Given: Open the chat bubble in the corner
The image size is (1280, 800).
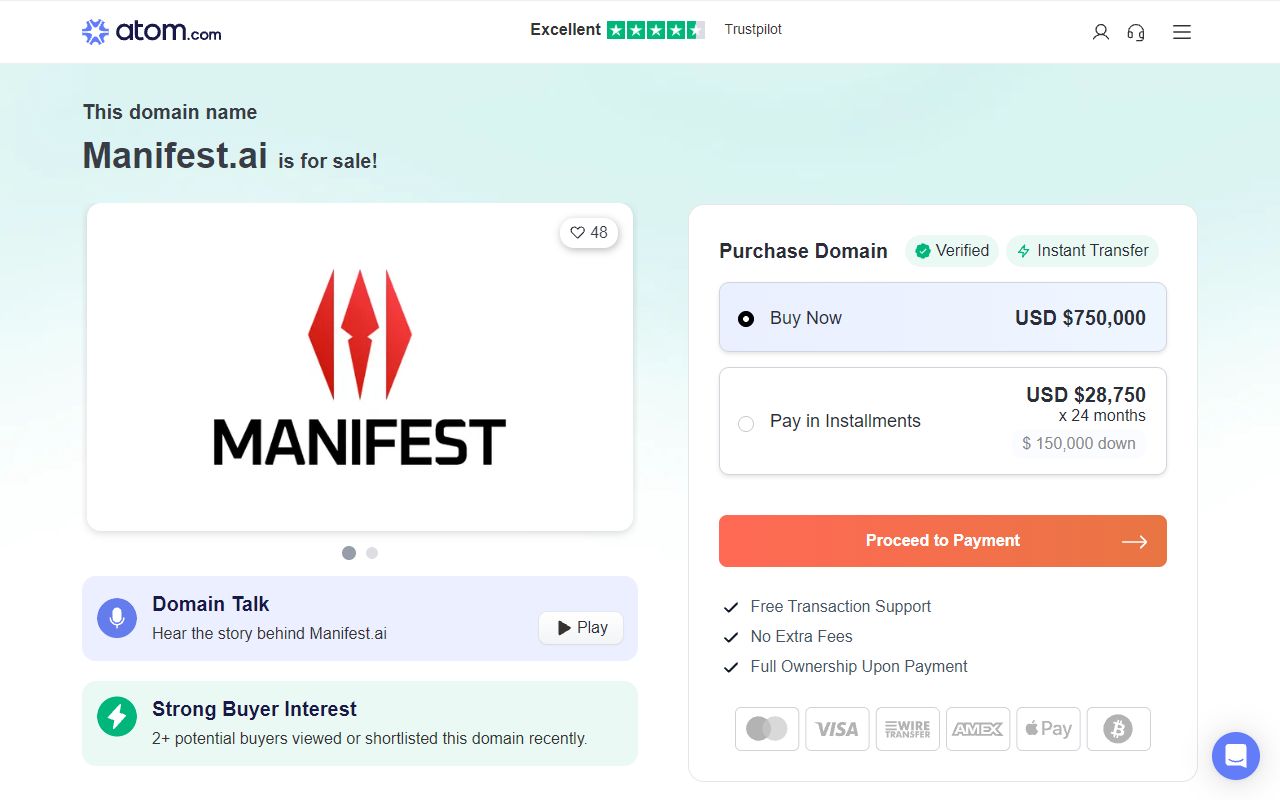Looking at the screenshot, I should 1236,756.
